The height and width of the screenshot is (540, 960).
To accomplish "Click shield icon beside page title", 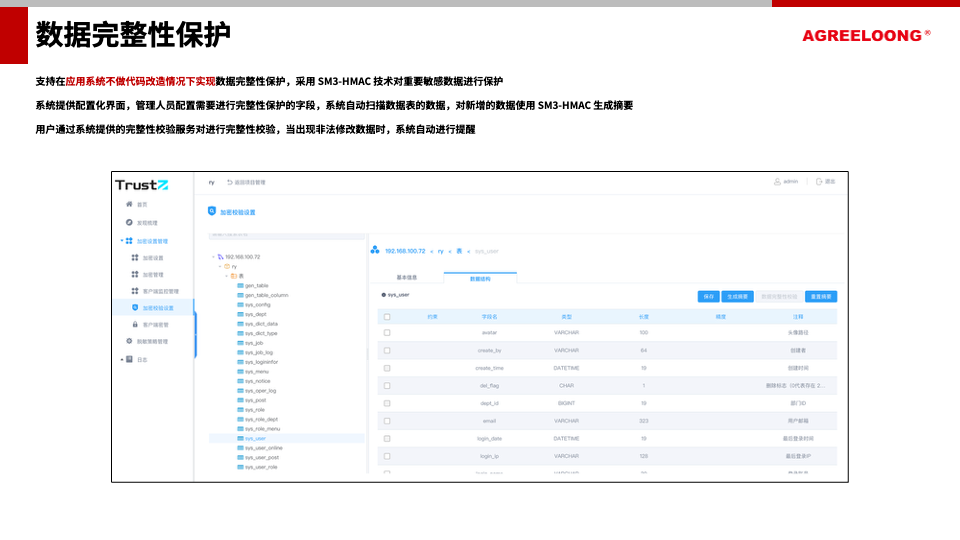I will click(212, 211).
